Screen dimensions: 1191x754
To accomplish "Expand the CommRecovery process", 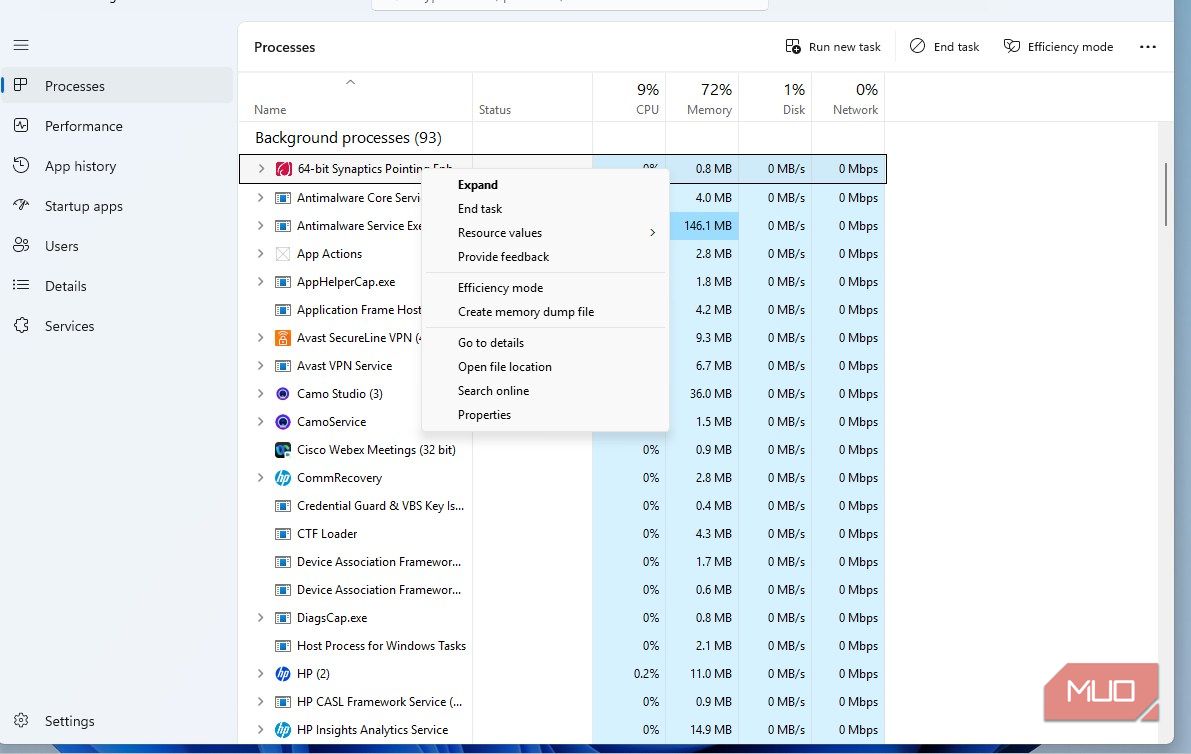I will tap(261, 478).
